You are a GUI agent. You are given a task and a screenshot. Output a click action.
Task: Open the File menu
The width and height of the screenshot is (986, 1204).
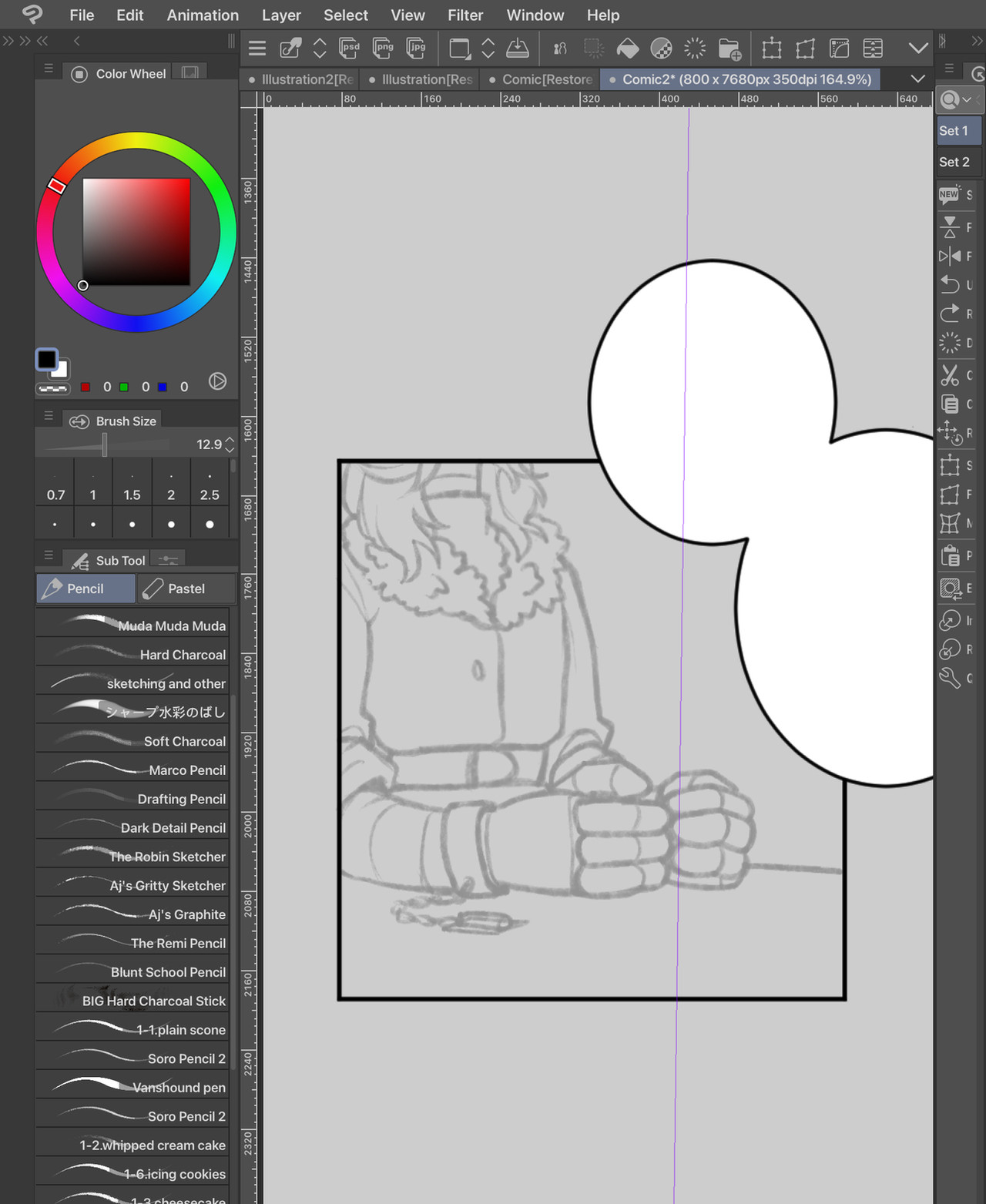click(82, 15)
